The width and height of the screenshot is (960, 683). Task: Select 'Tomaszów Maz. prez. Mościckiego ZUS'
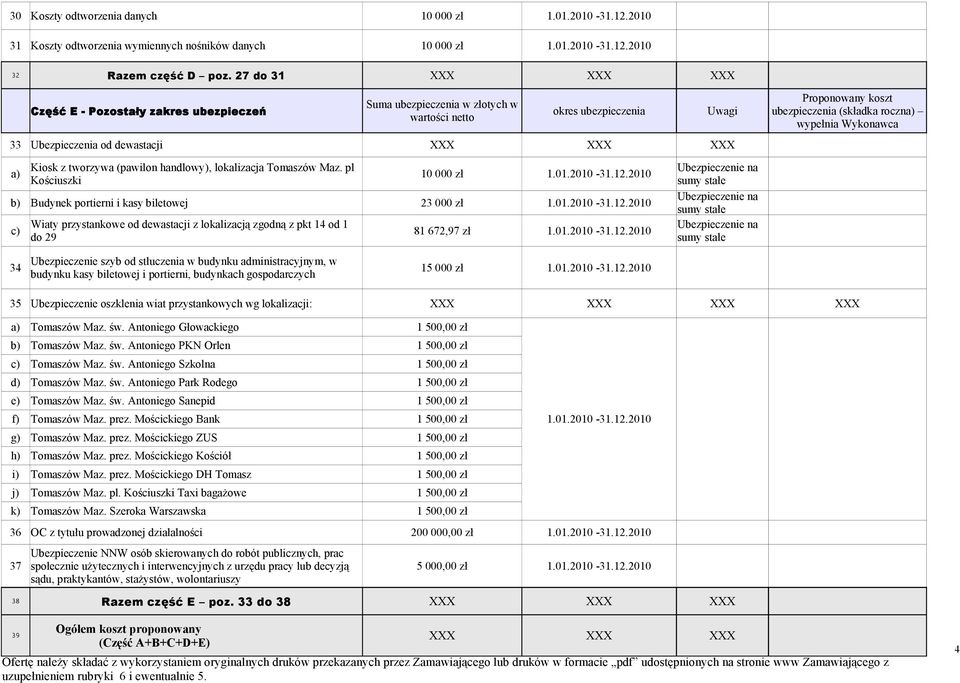click(x=124, y=438)
